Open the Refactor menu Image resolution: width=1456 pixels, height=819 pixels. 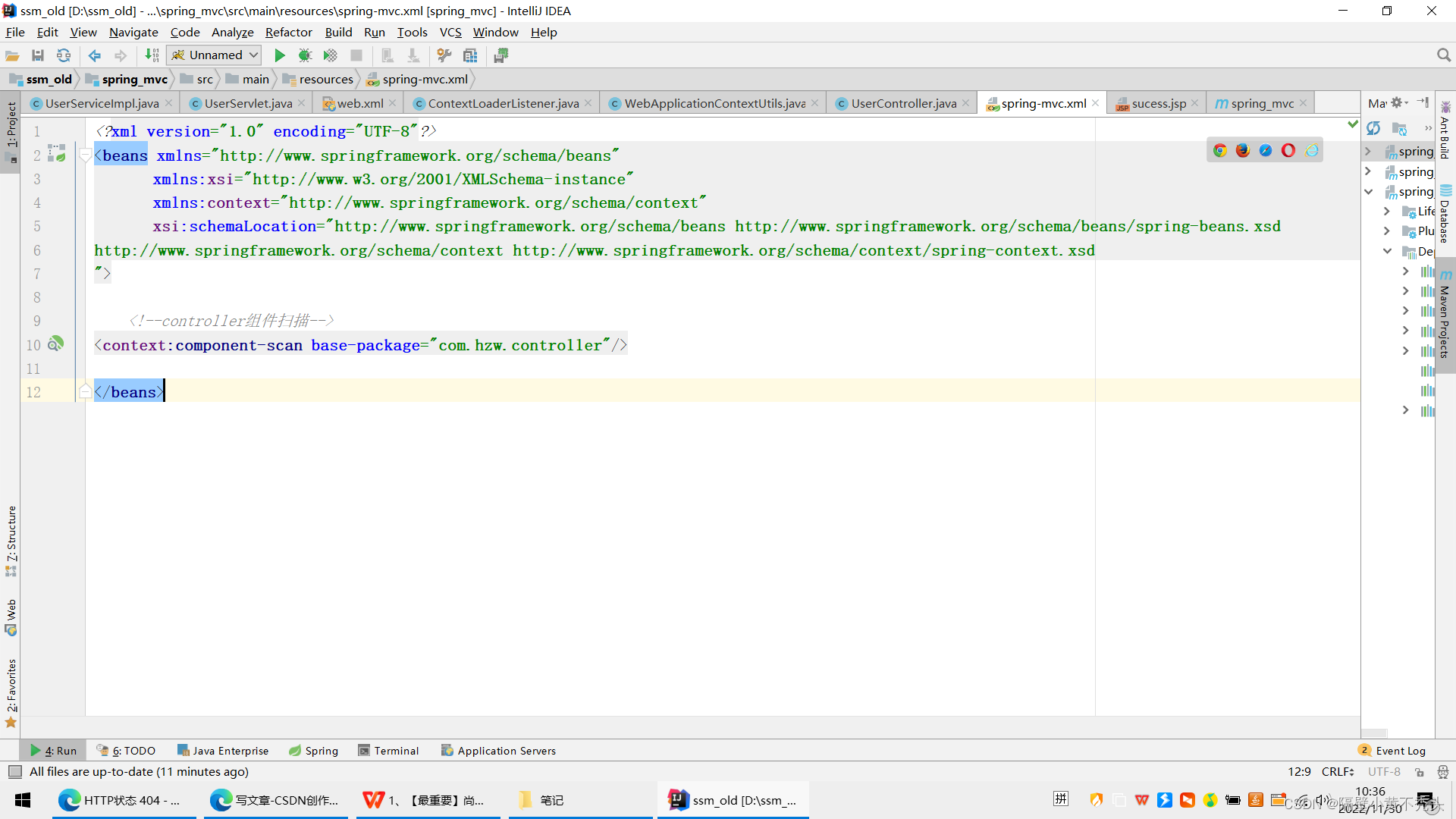[x=288, y=32]
